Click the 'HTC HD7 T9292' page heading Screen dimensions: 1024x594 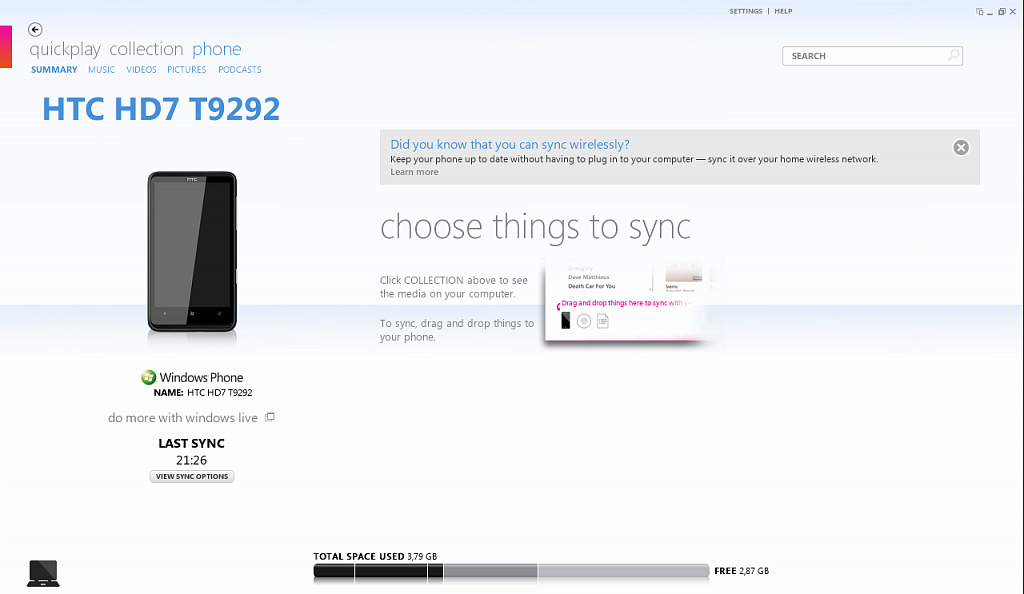161,109
